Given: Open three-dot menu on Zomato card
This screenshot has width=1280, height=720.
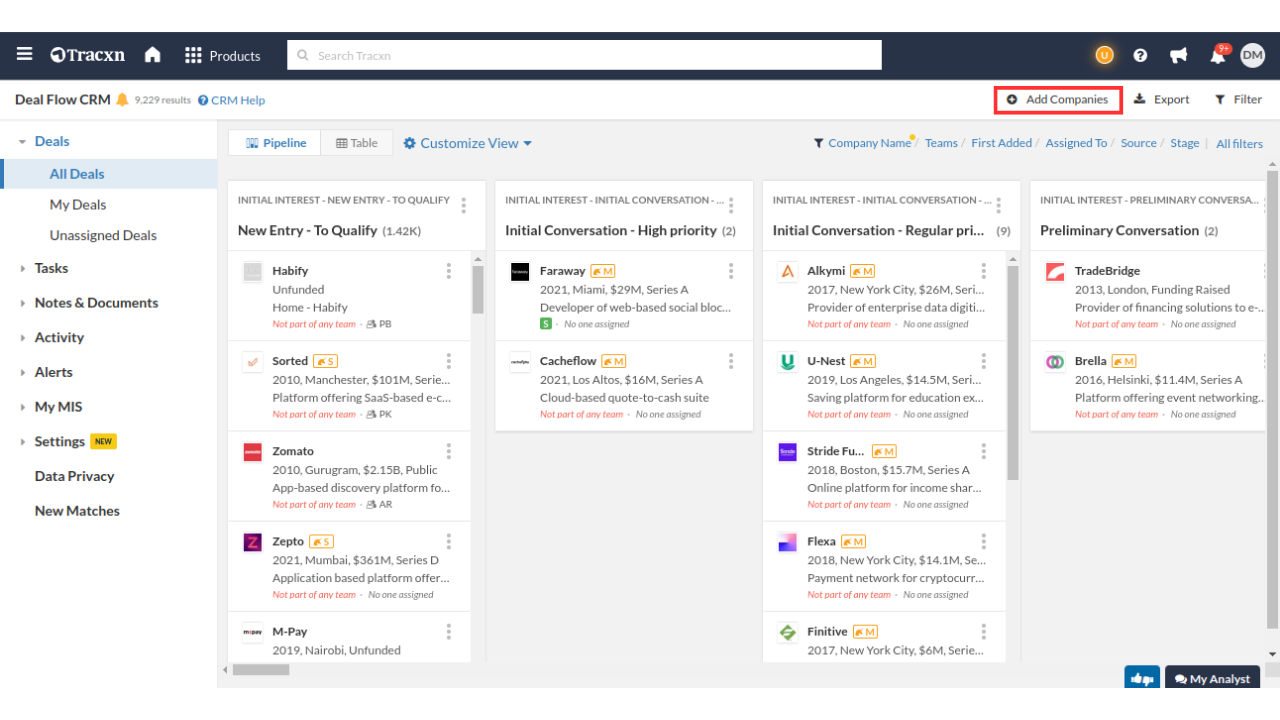Looking at the screenshot, I should point(449,452).
